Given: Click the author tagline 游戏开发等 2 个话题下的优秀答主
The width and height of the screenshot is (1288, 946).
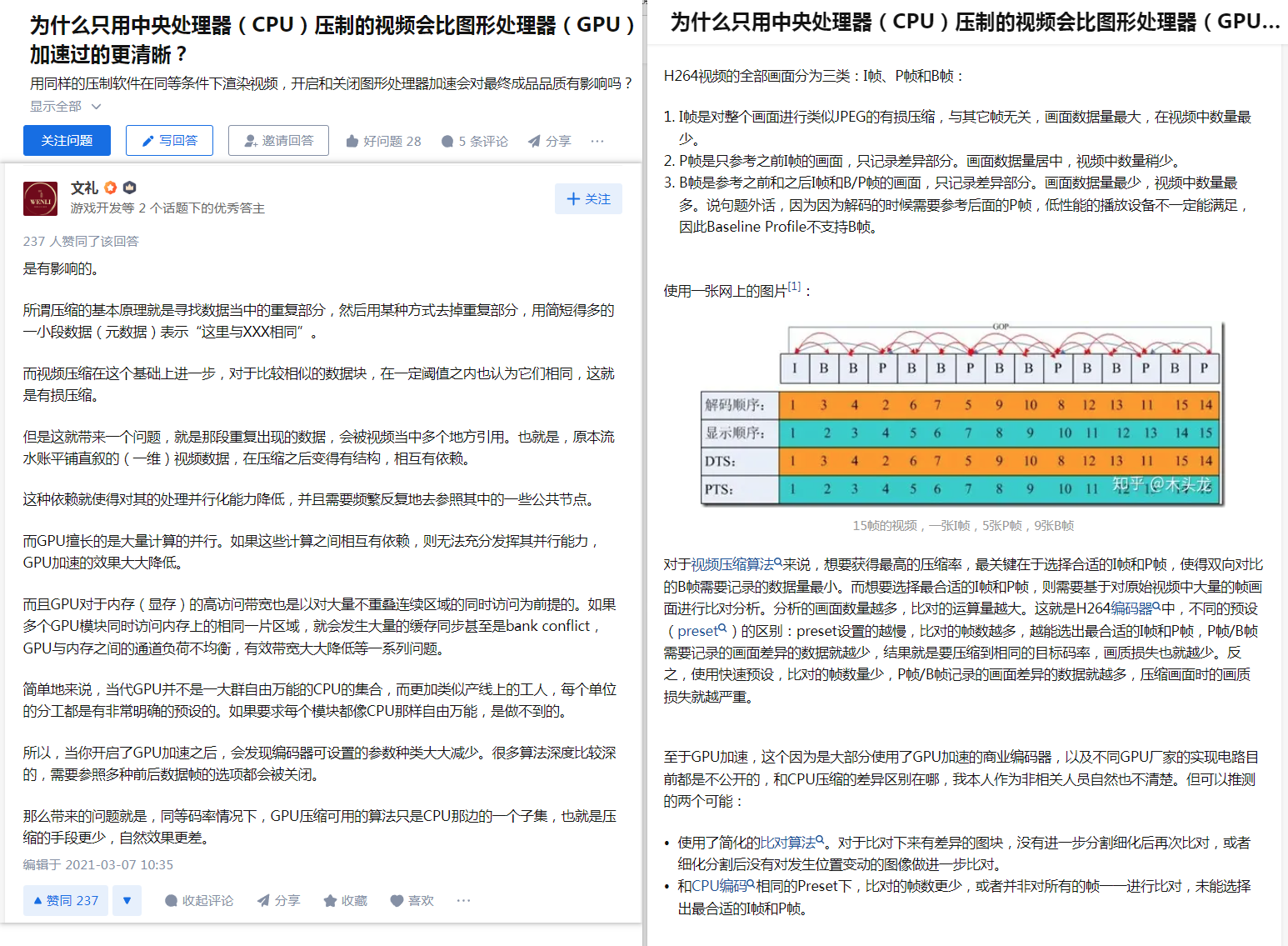Looking at the screenshot, I should click(x=167, y=208).
